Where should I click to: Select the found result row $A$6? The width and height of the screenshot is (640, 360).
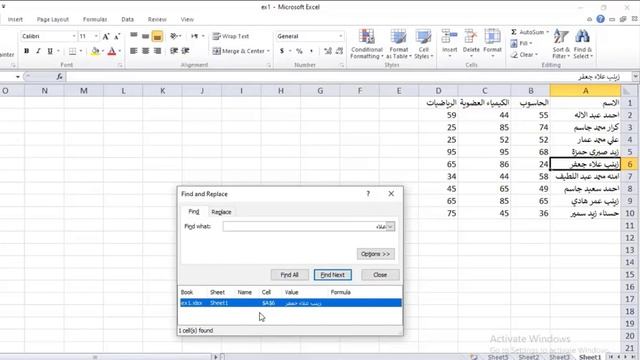pos(291,303)
